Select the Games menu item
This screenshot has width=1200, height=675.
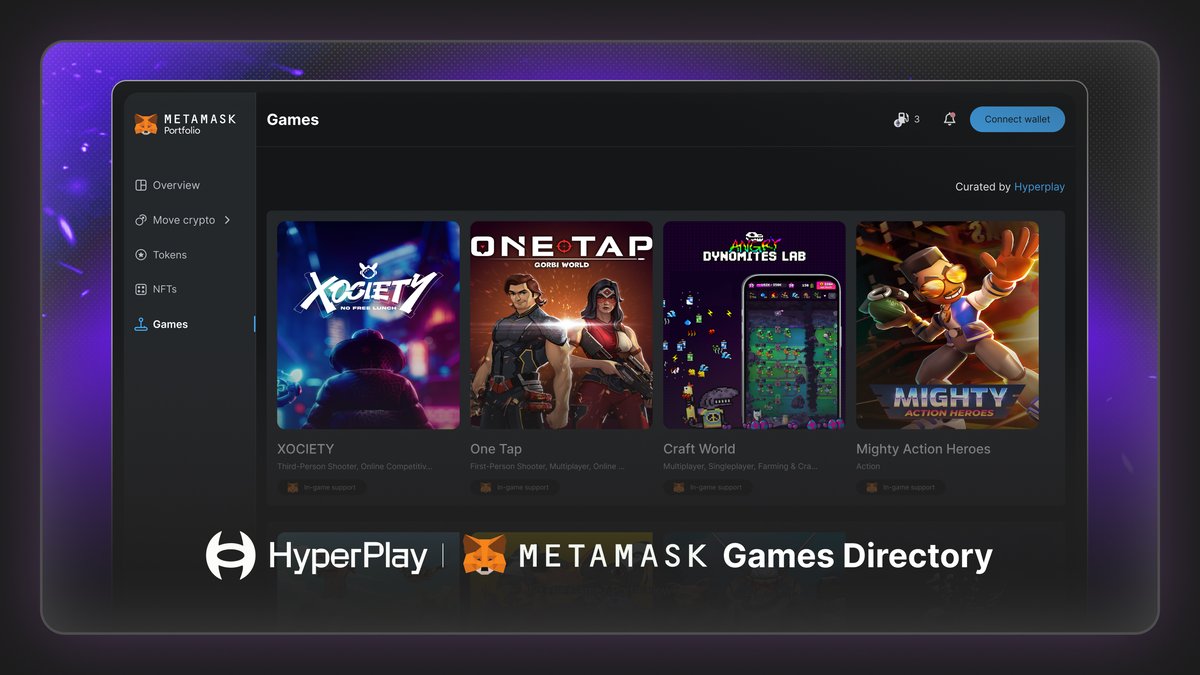(170, 324)
